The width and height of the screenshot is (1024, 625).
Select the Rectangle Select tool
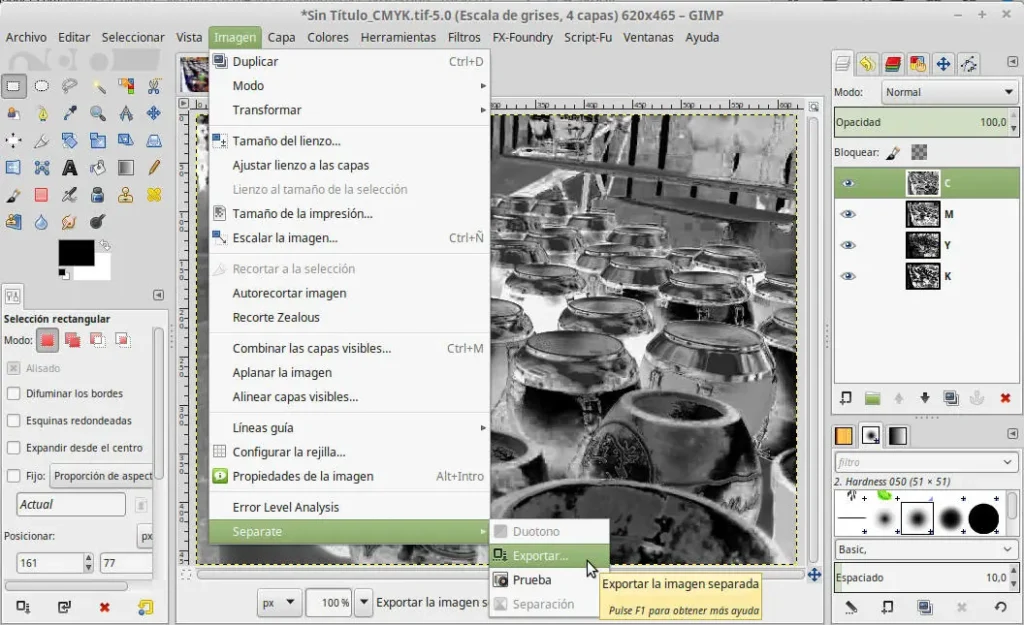[14, 86]
